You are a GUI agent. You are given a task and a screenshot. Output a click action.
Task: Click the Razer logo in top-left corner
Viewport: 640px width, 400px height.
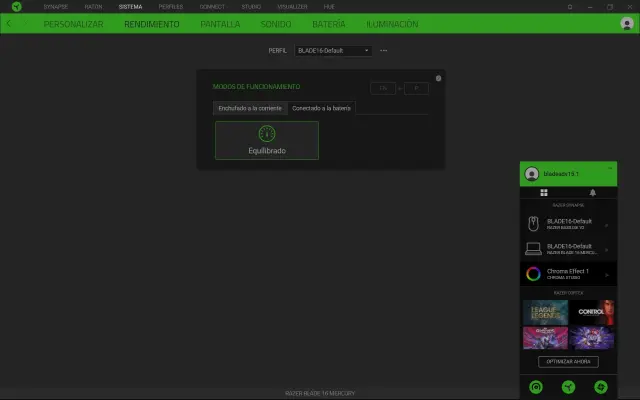coord(16,6)
